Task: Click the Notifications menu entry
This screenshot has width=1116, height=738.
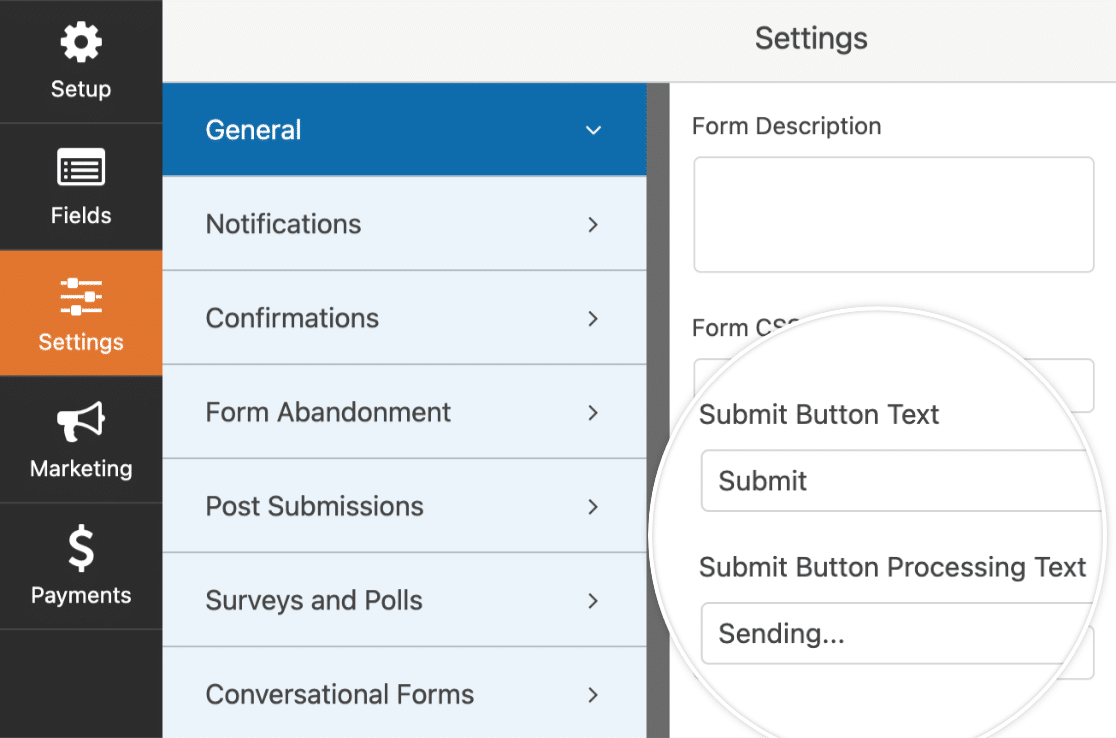Action: [x=283, y=224]
